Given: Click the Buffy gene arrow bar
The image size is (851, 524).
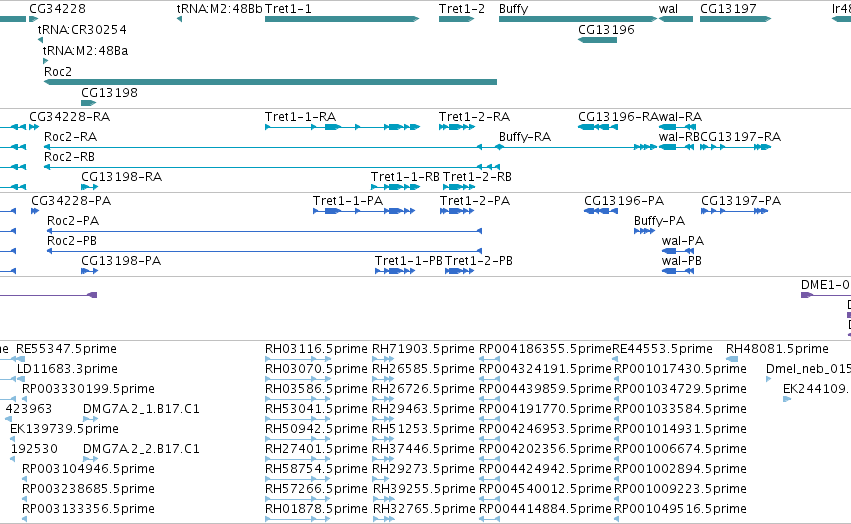Looking at the screenshot, I should pyautogui.click(x=578, y=19).
